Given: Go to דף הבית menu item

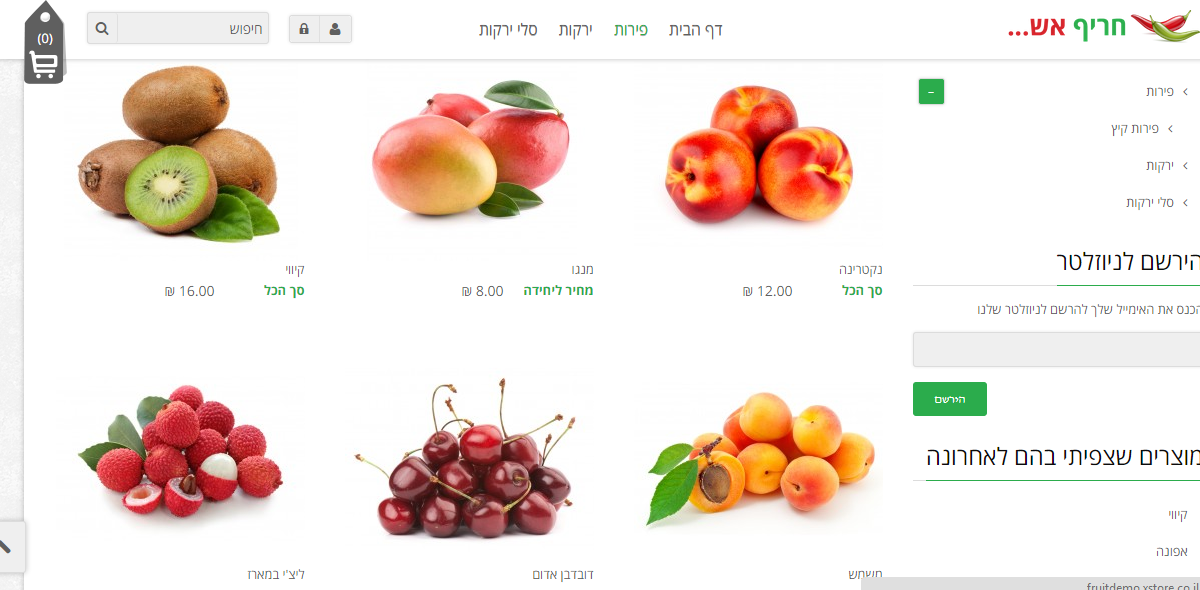Looking at the screenshot, I should coord(696,30).
